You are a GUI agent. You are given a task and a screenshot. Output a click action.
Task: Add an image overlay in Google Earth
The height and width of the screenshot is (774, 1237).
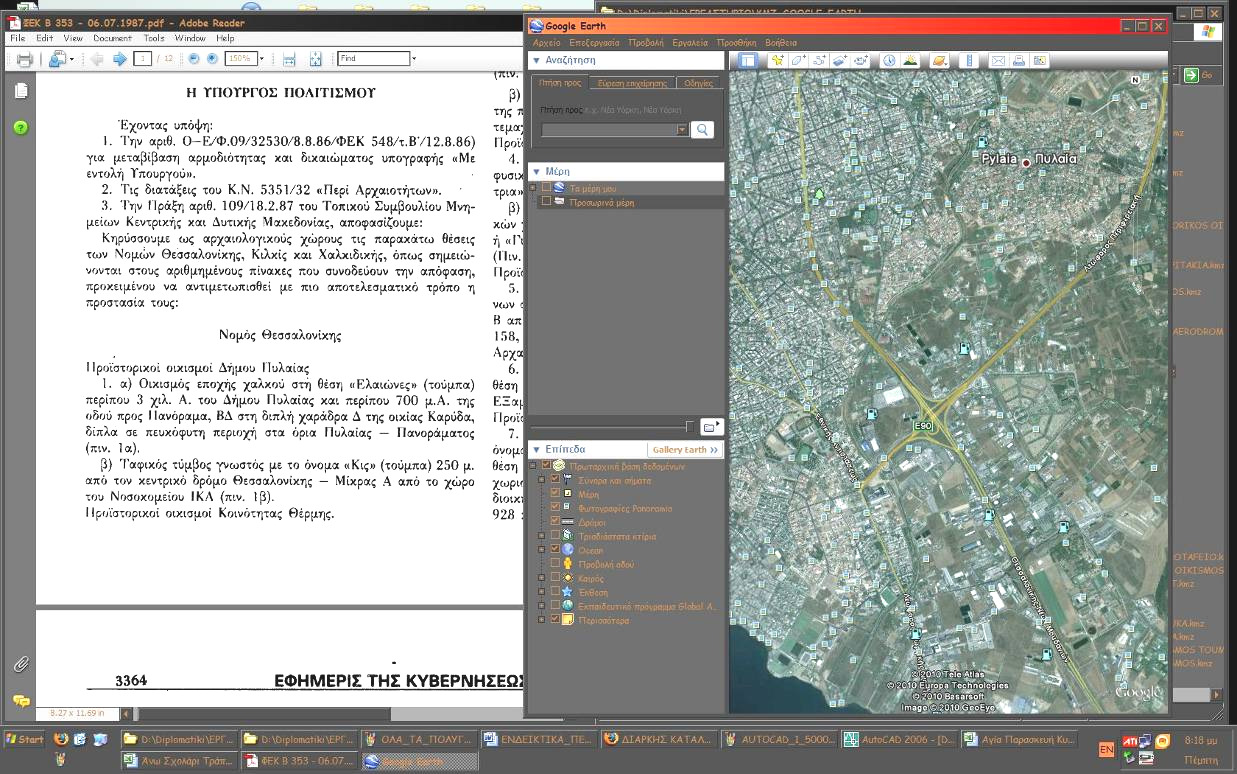tap(840, 61)
